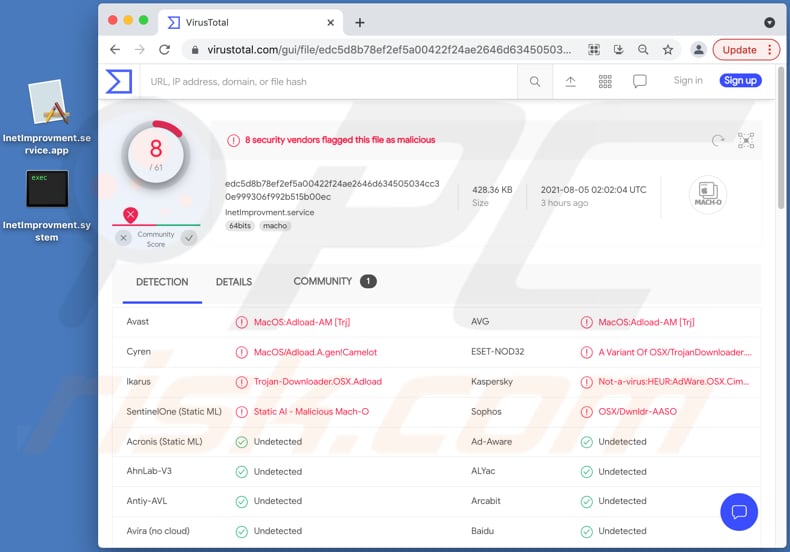Click the 2021-08-05 02:02:04 UTC timestamp
Viewport: 790px width, 552px height.
pyautogui.click(x=594, y=190)
